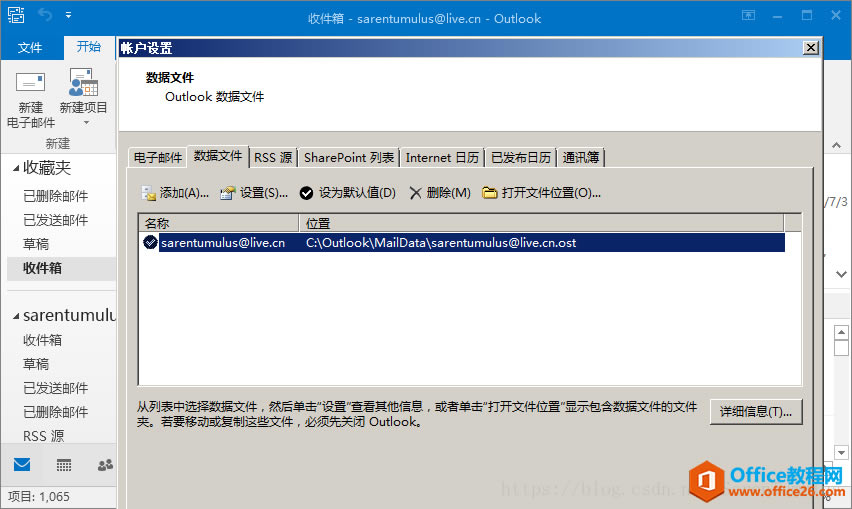Image resolution: width=852 pixels, height=509 pixels.
Task: Switch to Calendar view icon
Action: point(64,465)
